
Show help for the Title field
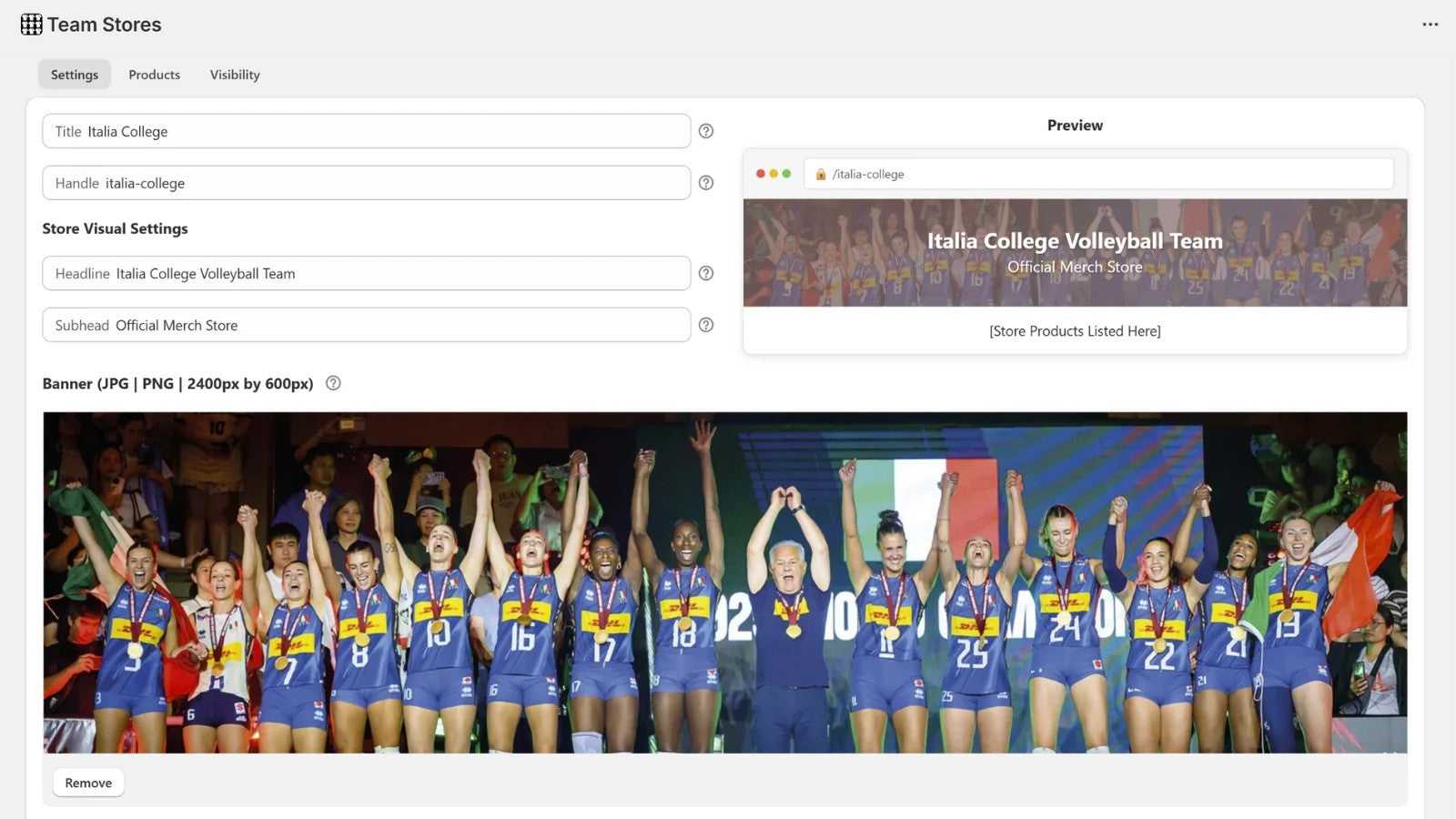(706, 131)
